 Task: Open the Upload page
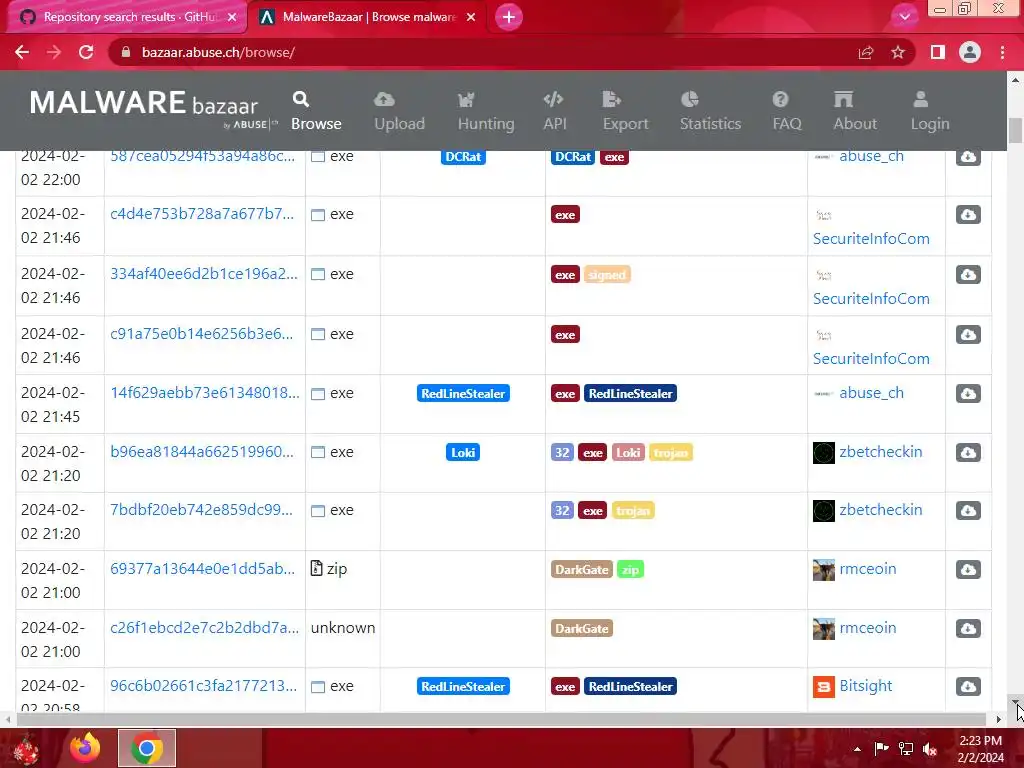coord(399,111)
